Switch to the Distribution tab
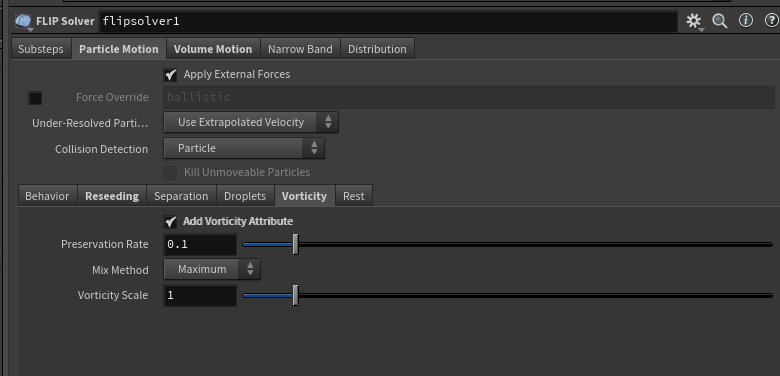 377,49
